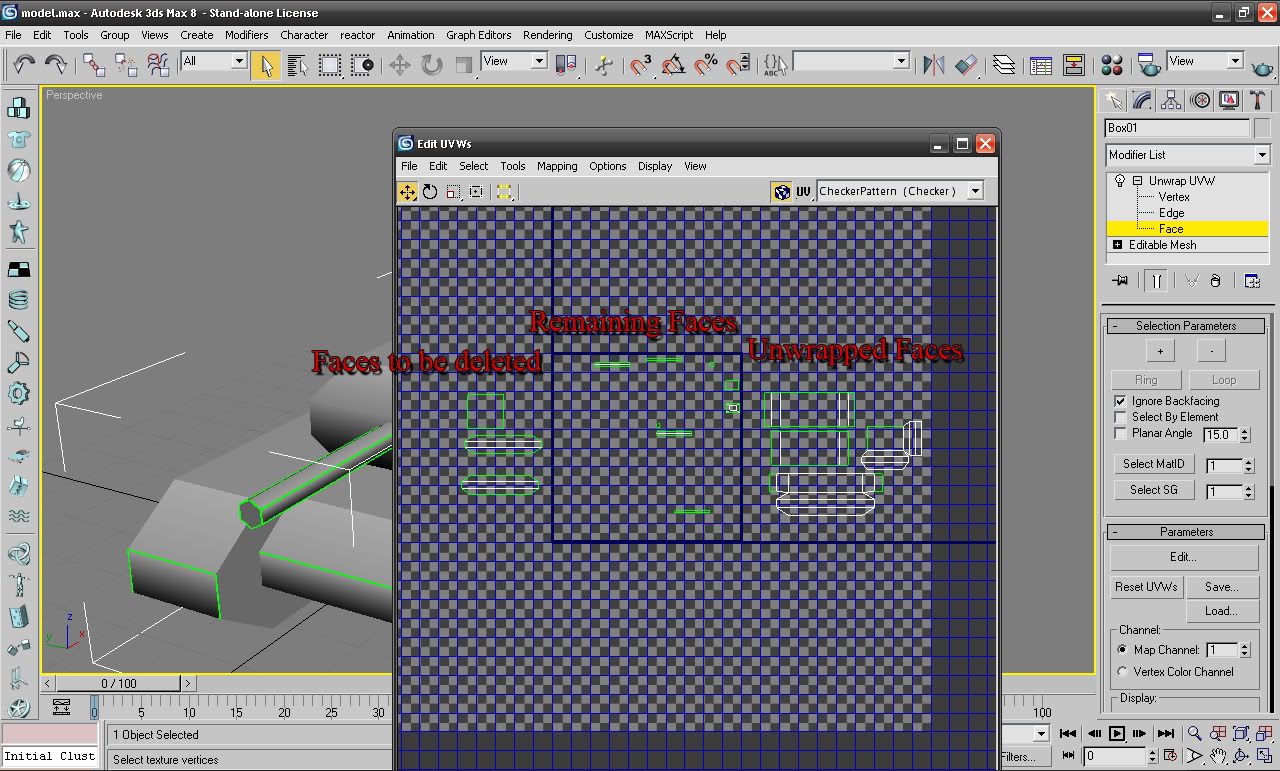The image size is (1280, 771).
Task: Open Tools menu in Edit UVWs
Action: (x=513, y=166)
